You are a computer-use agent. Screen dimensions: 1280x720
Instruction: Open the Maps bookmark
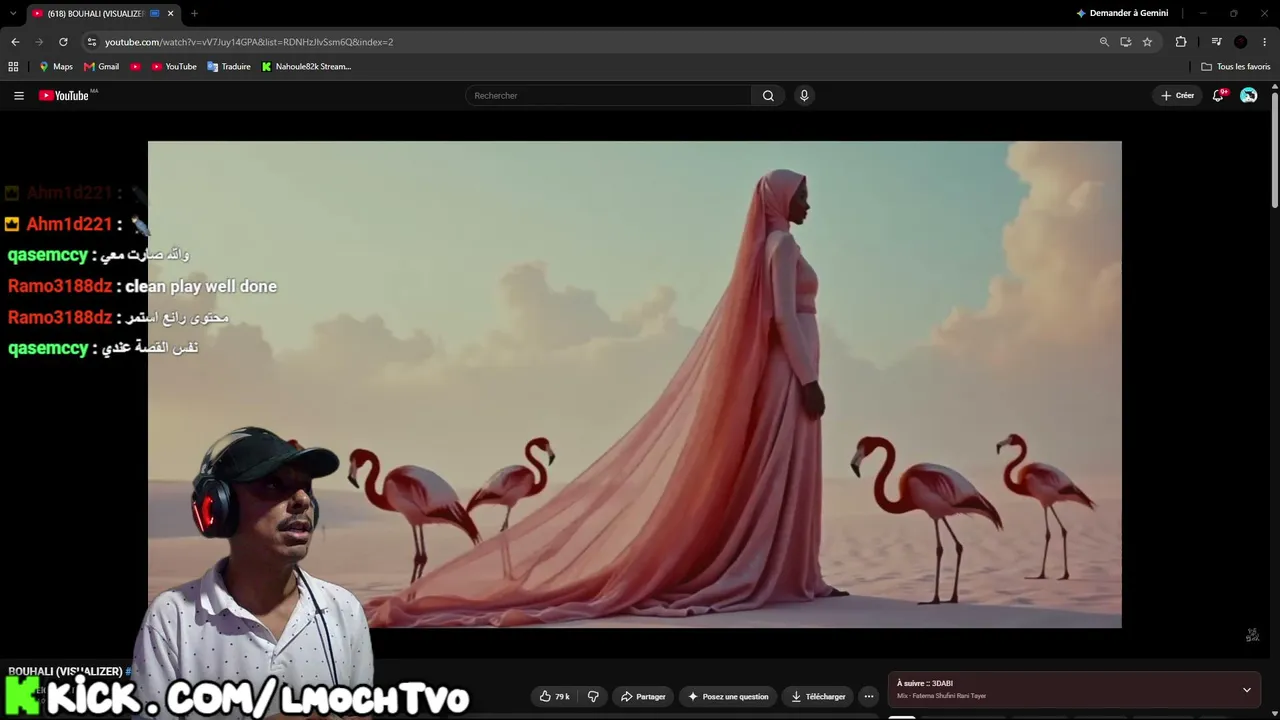click(x=56, y=67)
